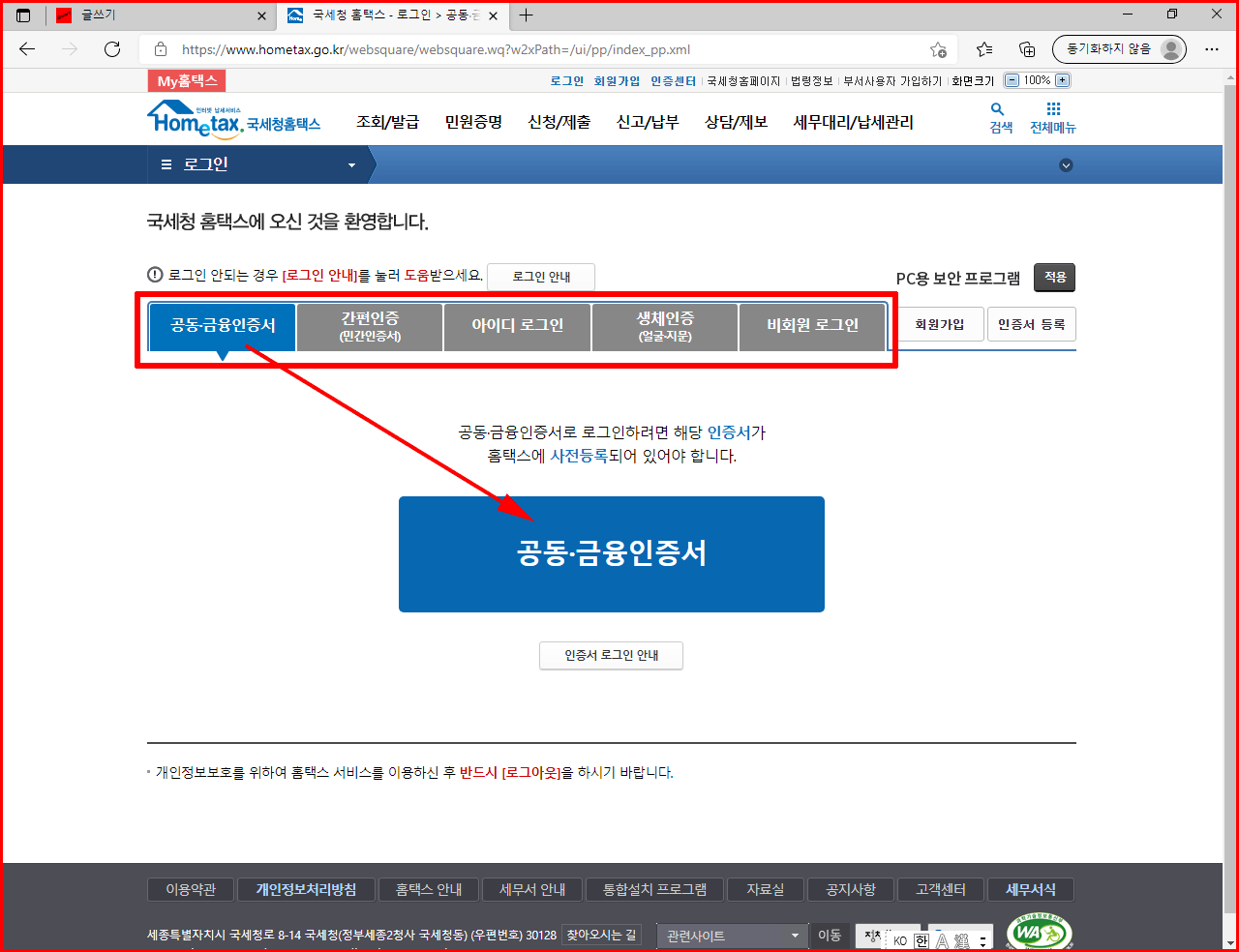
Task: Click the 인증서 로그인 안내 button
Action: [612, 655]
